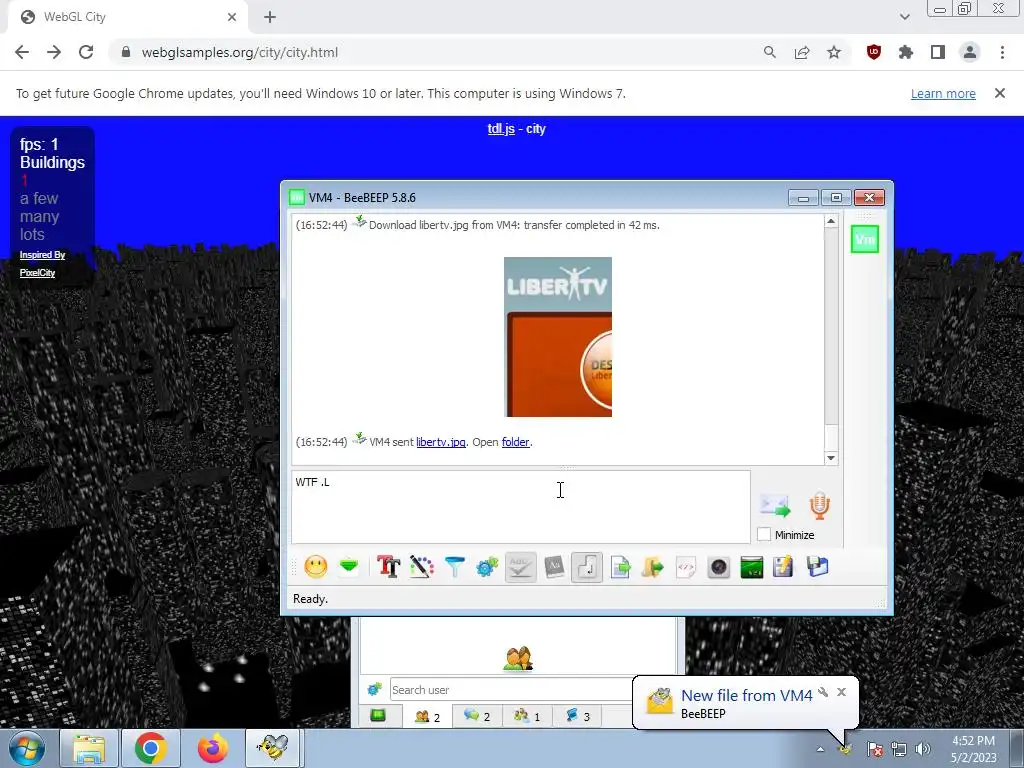Viewport: 1024px width, 768px height.
Task: Click Learn more in Chrome update bar
Action: [943, 93]
